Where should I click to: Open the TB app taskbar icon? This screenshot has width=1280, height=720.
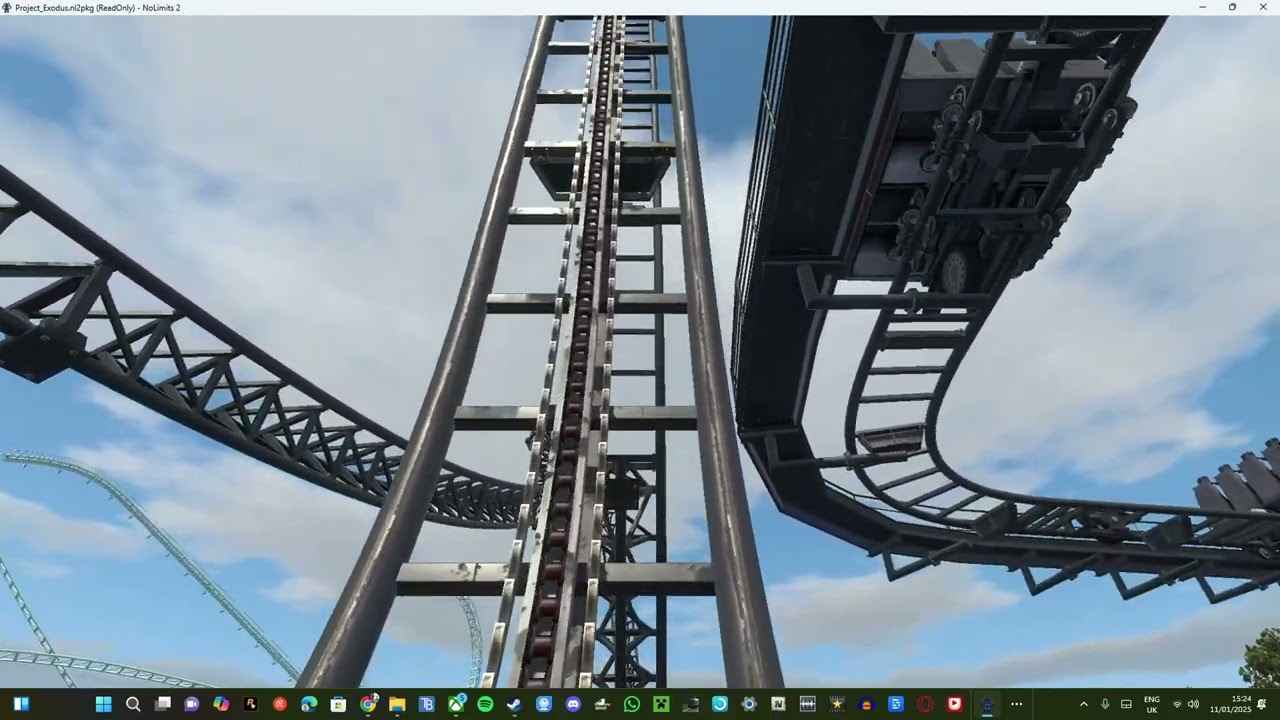427,704
